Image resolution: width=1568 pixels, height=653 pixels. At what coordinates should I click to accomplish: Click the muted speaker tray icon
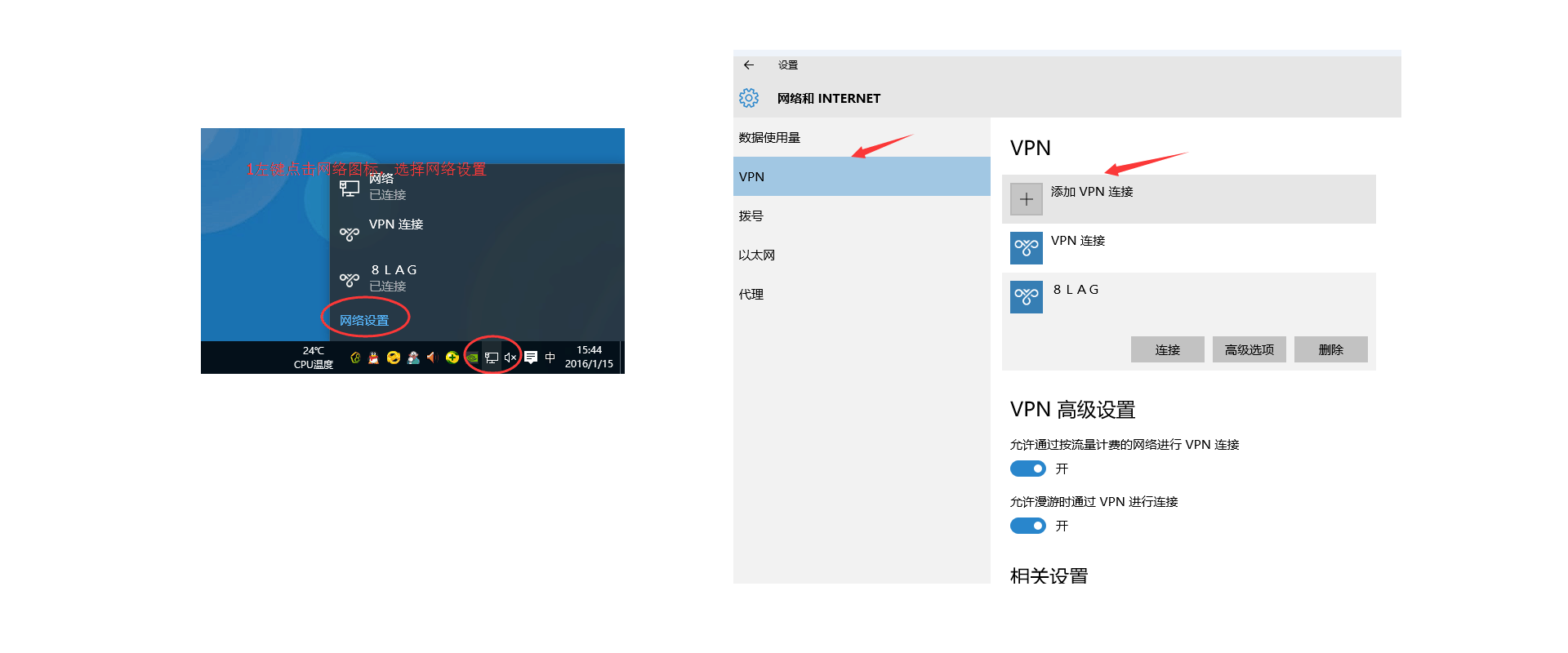click(x=510, y=358)
